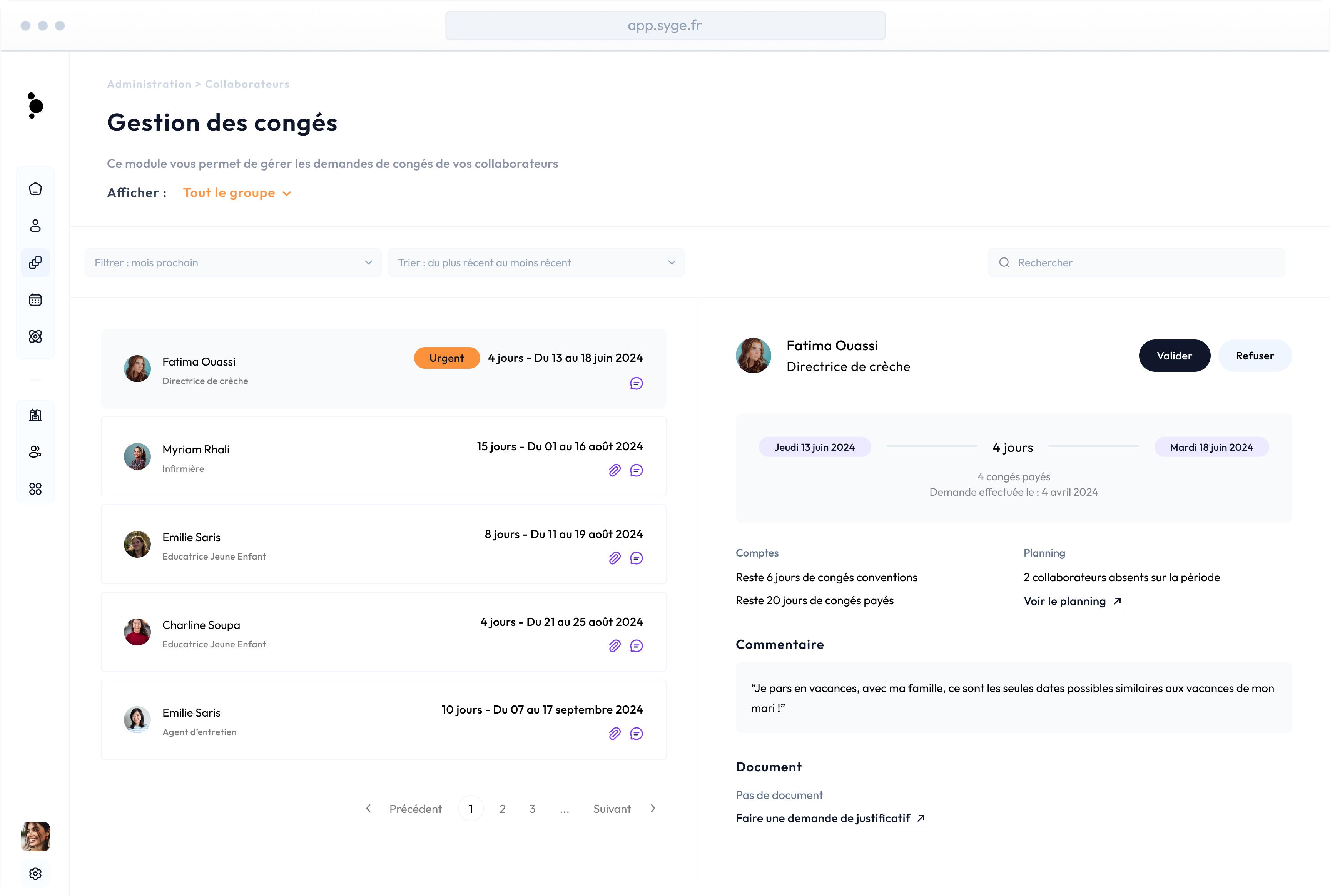Open the home icon in sidebar
Image resolution: width=1330 pixels, height=896 pixels.
pos(35,189)
